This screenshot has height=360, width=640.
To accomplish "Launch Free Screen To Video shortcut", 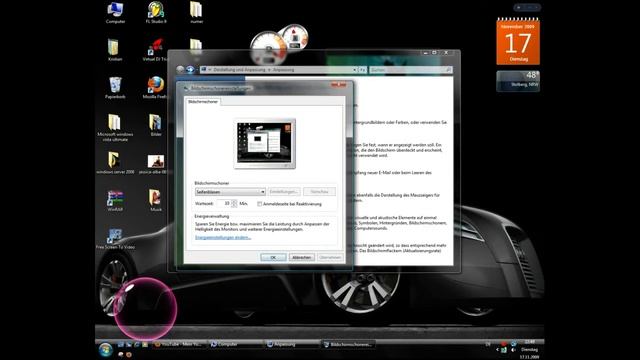I will pyautogui.click(x=115, y=239).
